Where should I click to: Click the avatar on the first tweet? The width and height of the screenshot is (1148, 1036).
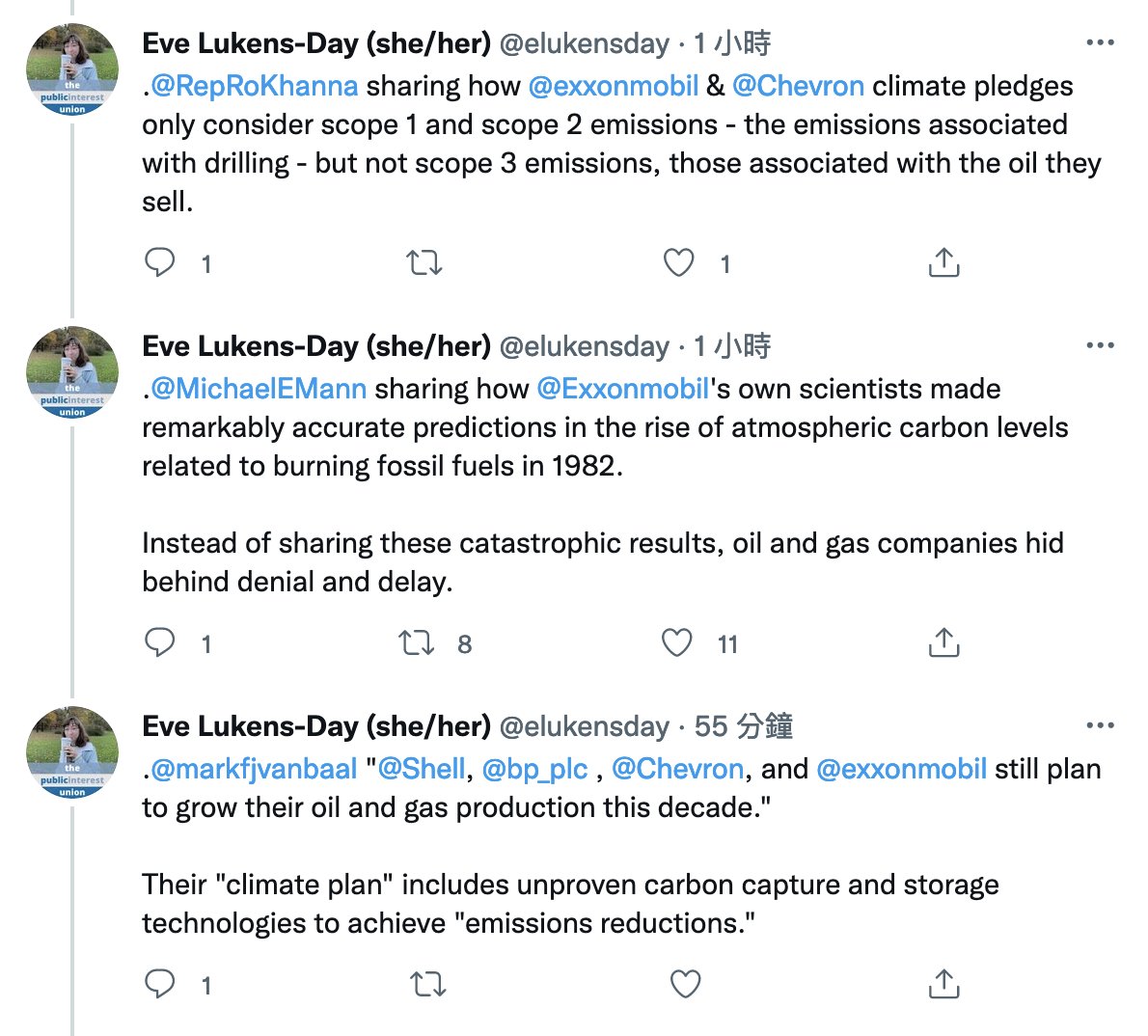(71, 69)
